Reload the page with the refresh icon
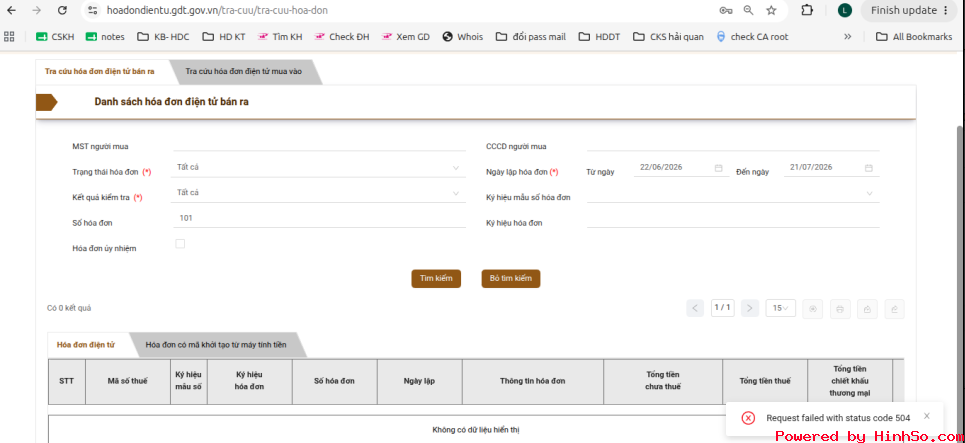Viewport: 965px width, 443px height. (62, 10)
